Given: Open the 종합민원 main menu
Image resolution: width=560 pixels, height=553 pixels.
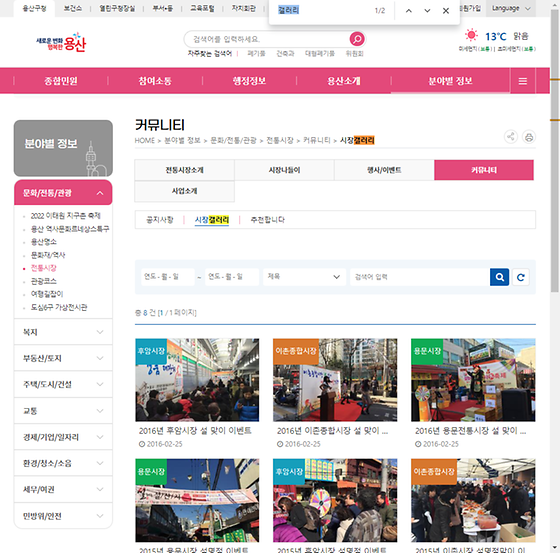Looking at the screenshot, I should click(x=61, y=81).
